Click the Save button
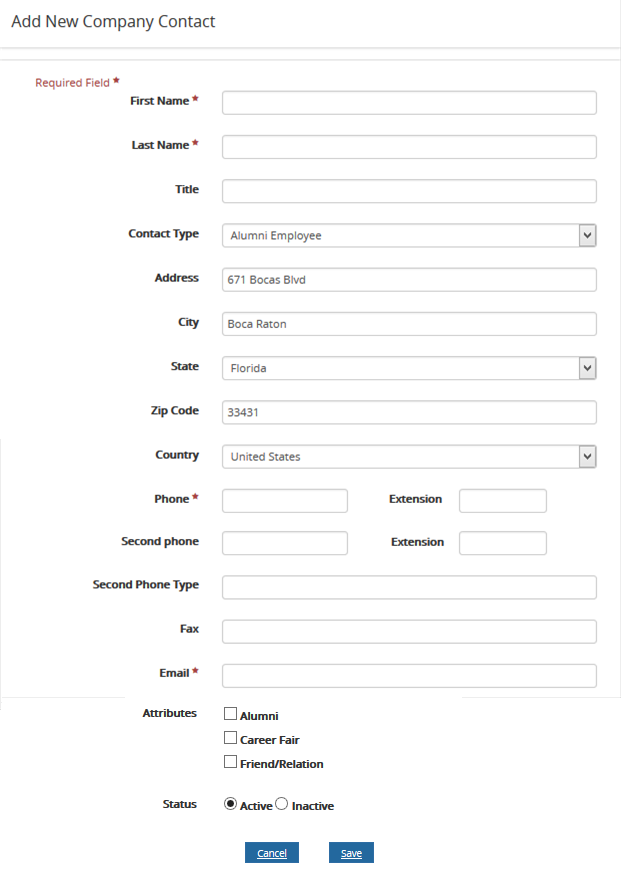Viewport: 621px width, 873px height. coord(351,852)
